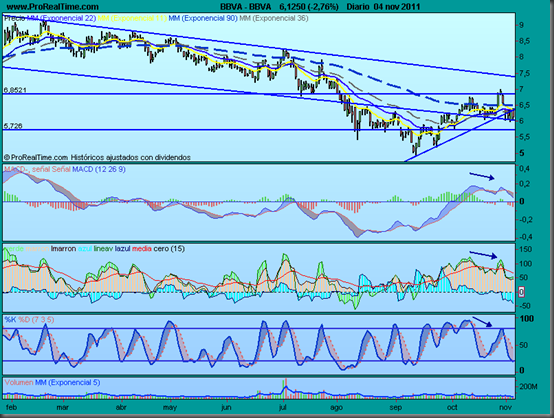Click the Diario 04 nov 2011 date label
Screen dimensions: 554x418
383,7
